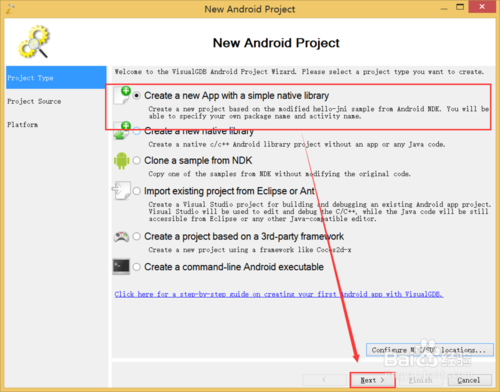Click the Next button
Screen dimensions: 500x392
pos(372,380)
